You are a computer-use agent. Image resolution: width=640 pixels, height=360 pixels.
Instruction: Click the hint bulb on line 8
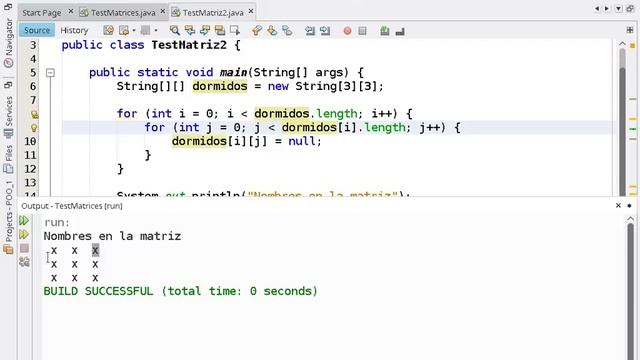pyautogui.click(x=34, y=114)
